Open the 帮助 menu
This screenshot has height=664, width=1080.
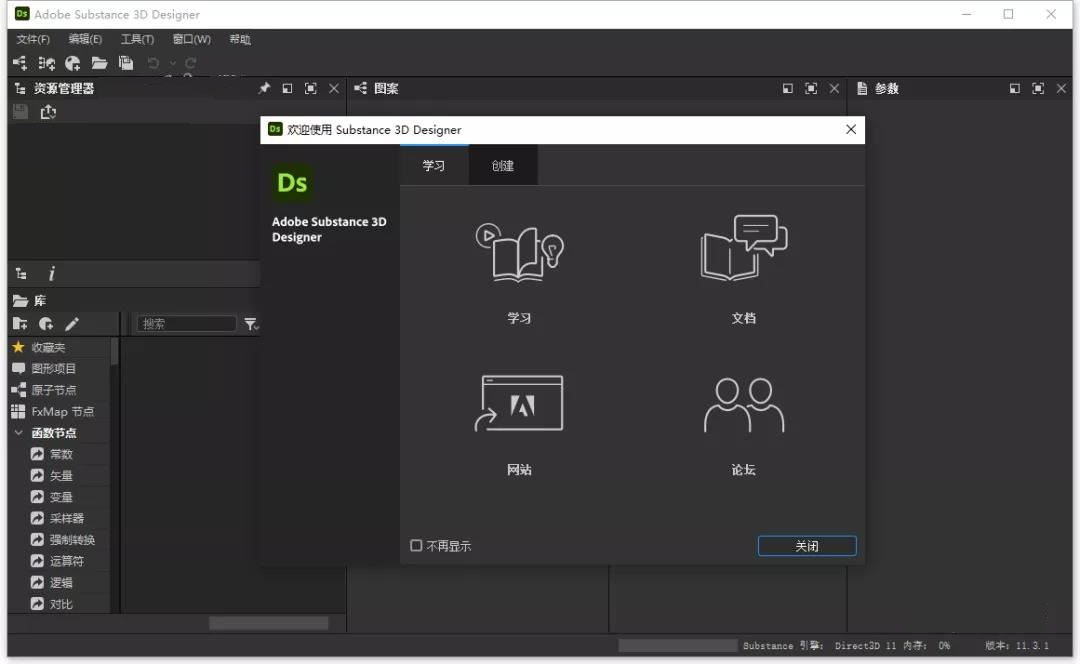(x=240, y=39)
